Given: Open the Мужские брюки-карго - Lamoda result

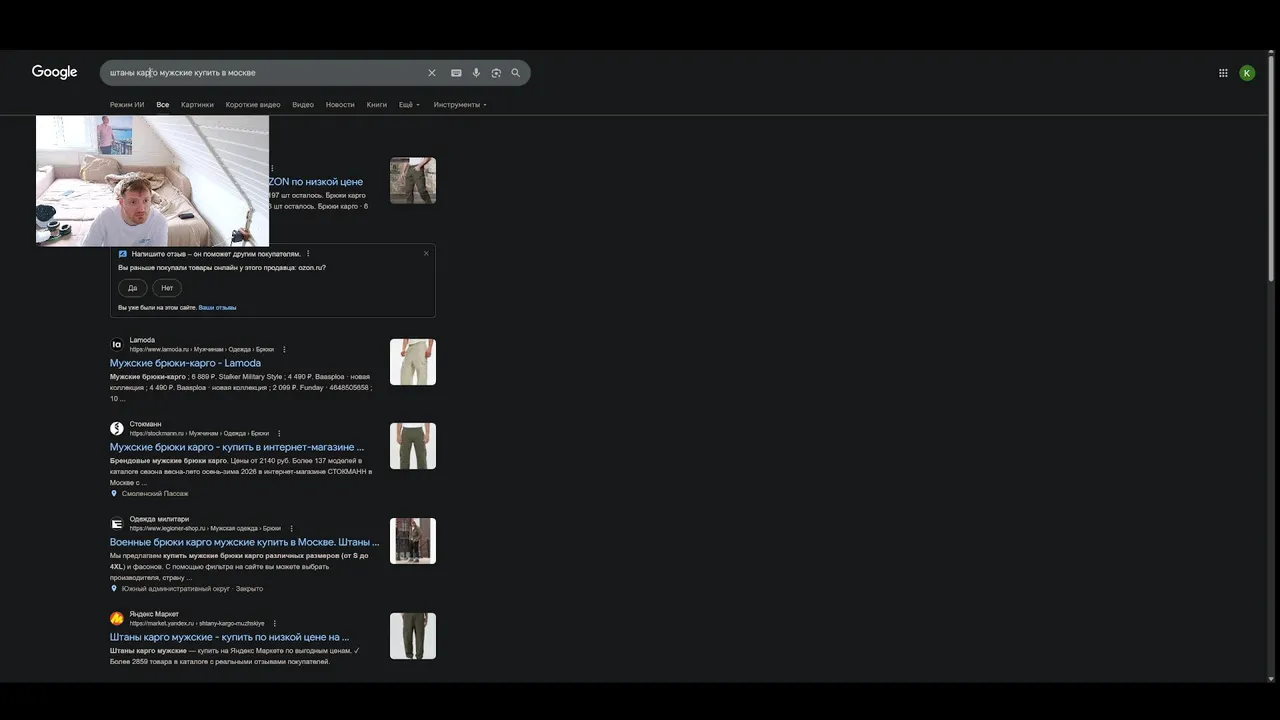Looking at the screenshot, I should (185, 363).
